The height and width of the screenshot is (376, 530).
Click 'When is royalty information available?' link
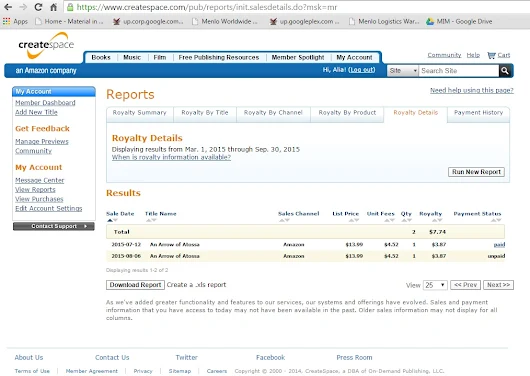pos(171,157)
